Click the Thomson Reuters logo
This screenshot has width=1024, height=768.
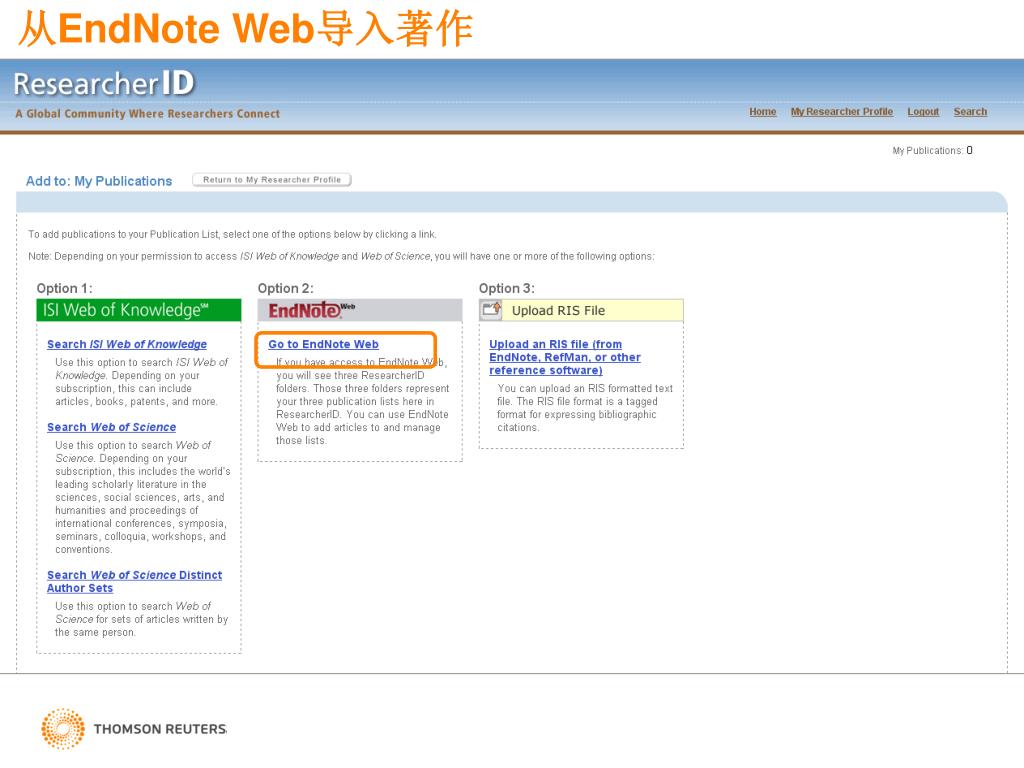click(134, 728)
